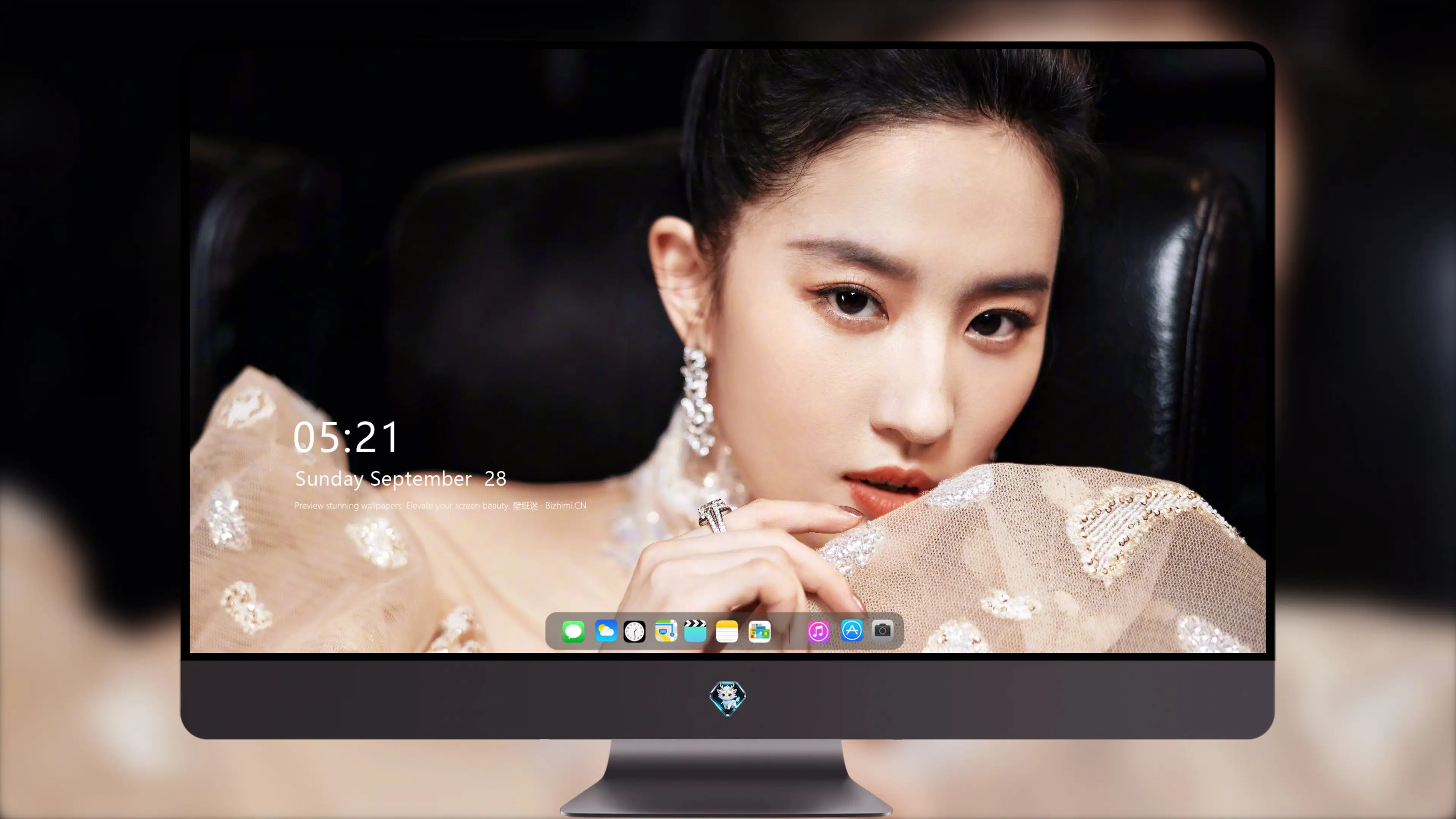Click the dragon logo on monitor chin
This screenshot has height=819, width=1456.
728,698
